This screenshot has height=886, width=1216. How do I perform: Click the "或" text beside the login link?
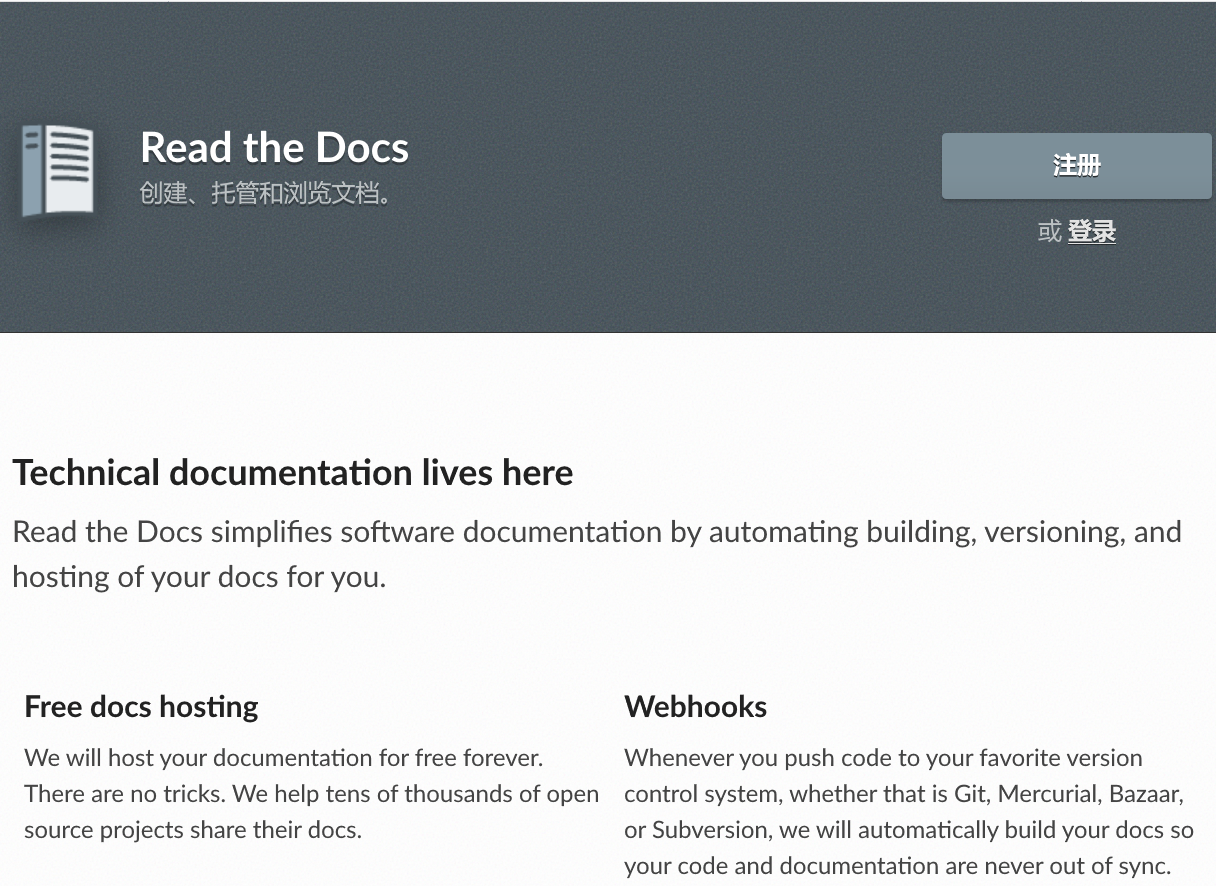1049,232
